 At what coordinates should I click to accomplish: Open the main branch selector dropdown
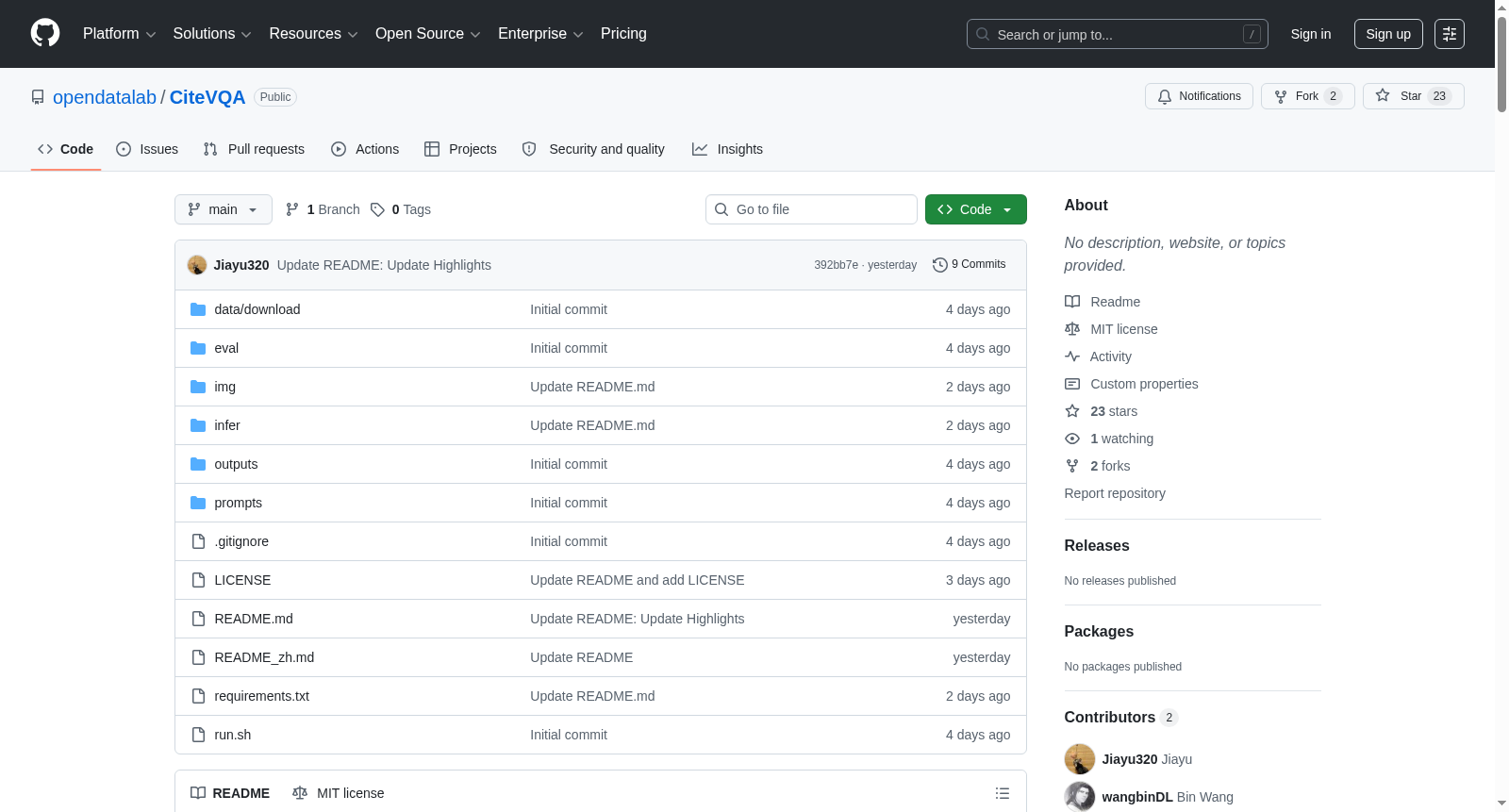(x=224, y=209)
